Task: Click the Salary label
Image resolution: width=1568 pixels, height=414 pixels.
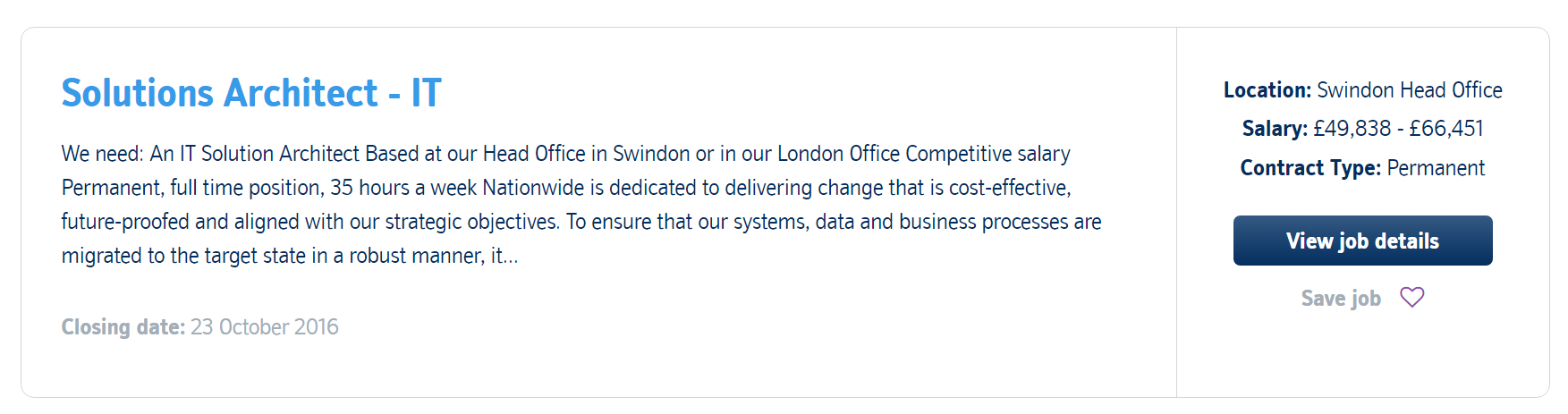Action: click(x=1275, y=129)
